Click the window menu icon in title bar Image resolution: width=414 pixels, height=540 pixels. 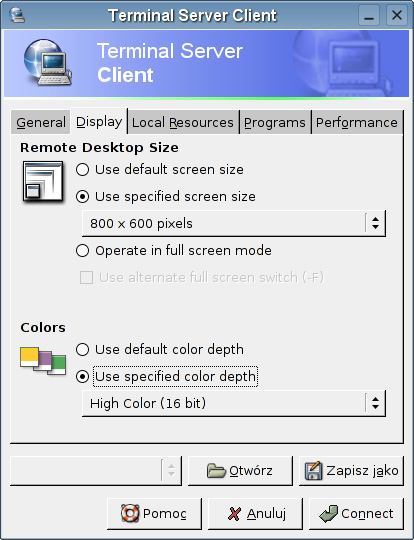coord(17,15)
